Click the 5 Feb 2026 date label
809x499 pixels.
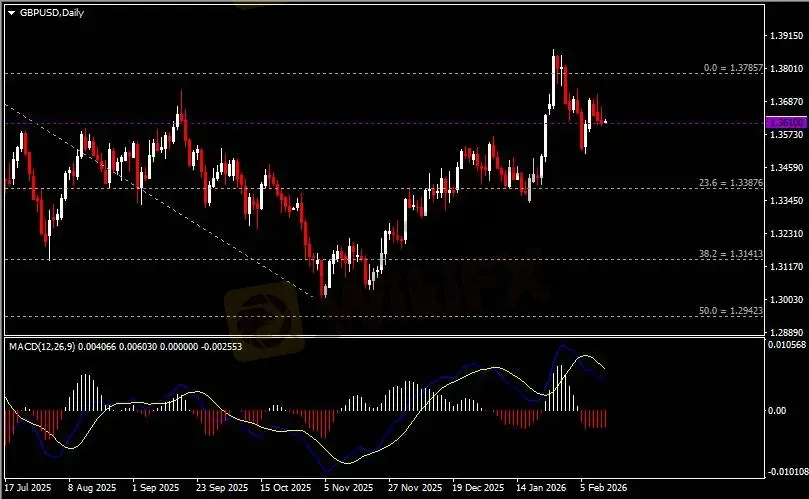point(604,488)
